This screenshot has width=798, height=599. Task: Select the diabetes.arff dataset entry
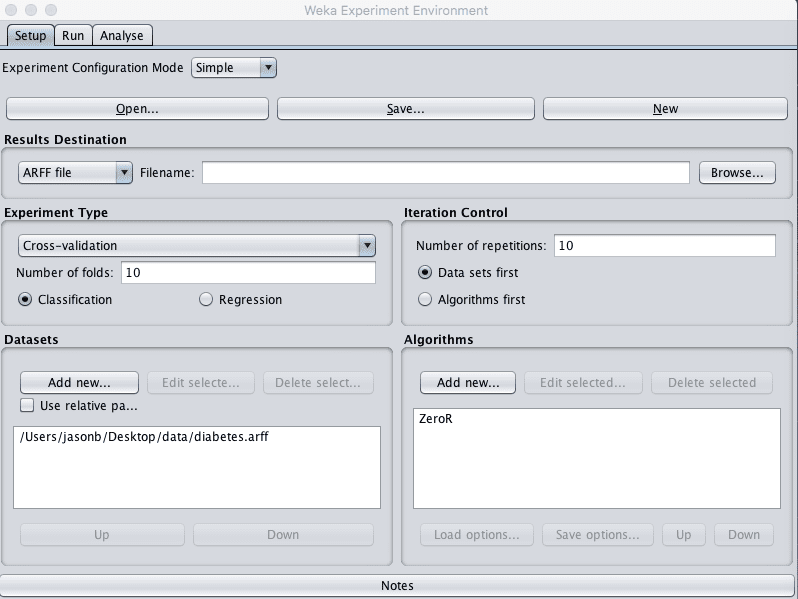tap(144, 437)
